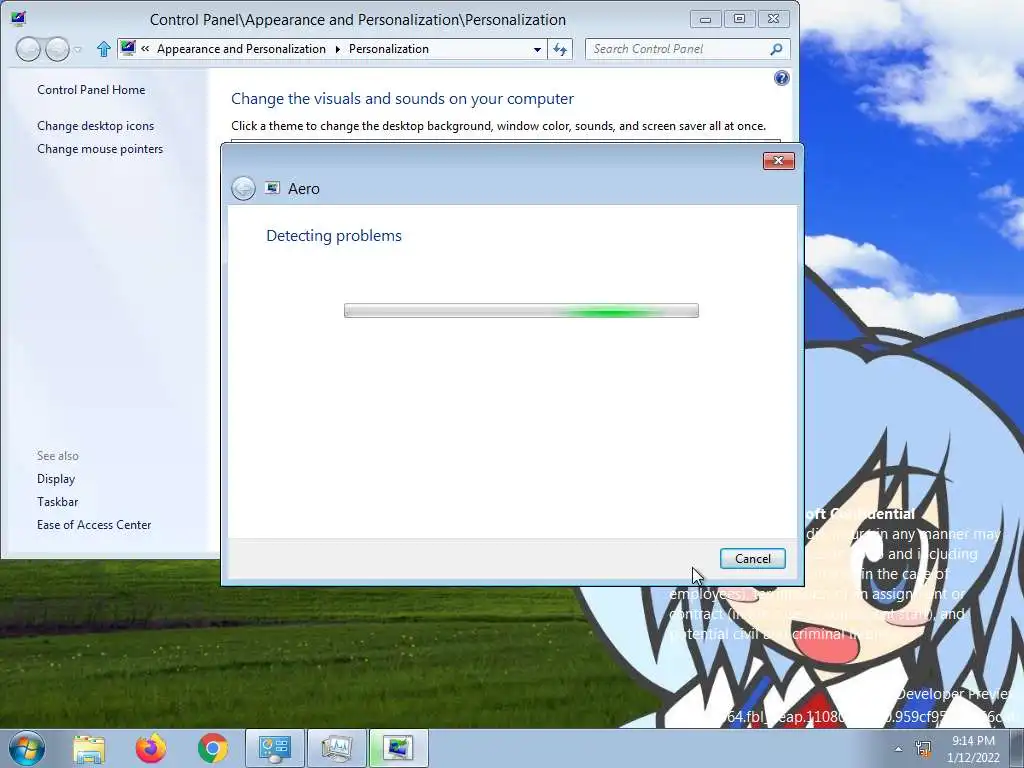The image size is (1024, 768).
Task: Open Change desktop icons link
Action: (95, 126)
